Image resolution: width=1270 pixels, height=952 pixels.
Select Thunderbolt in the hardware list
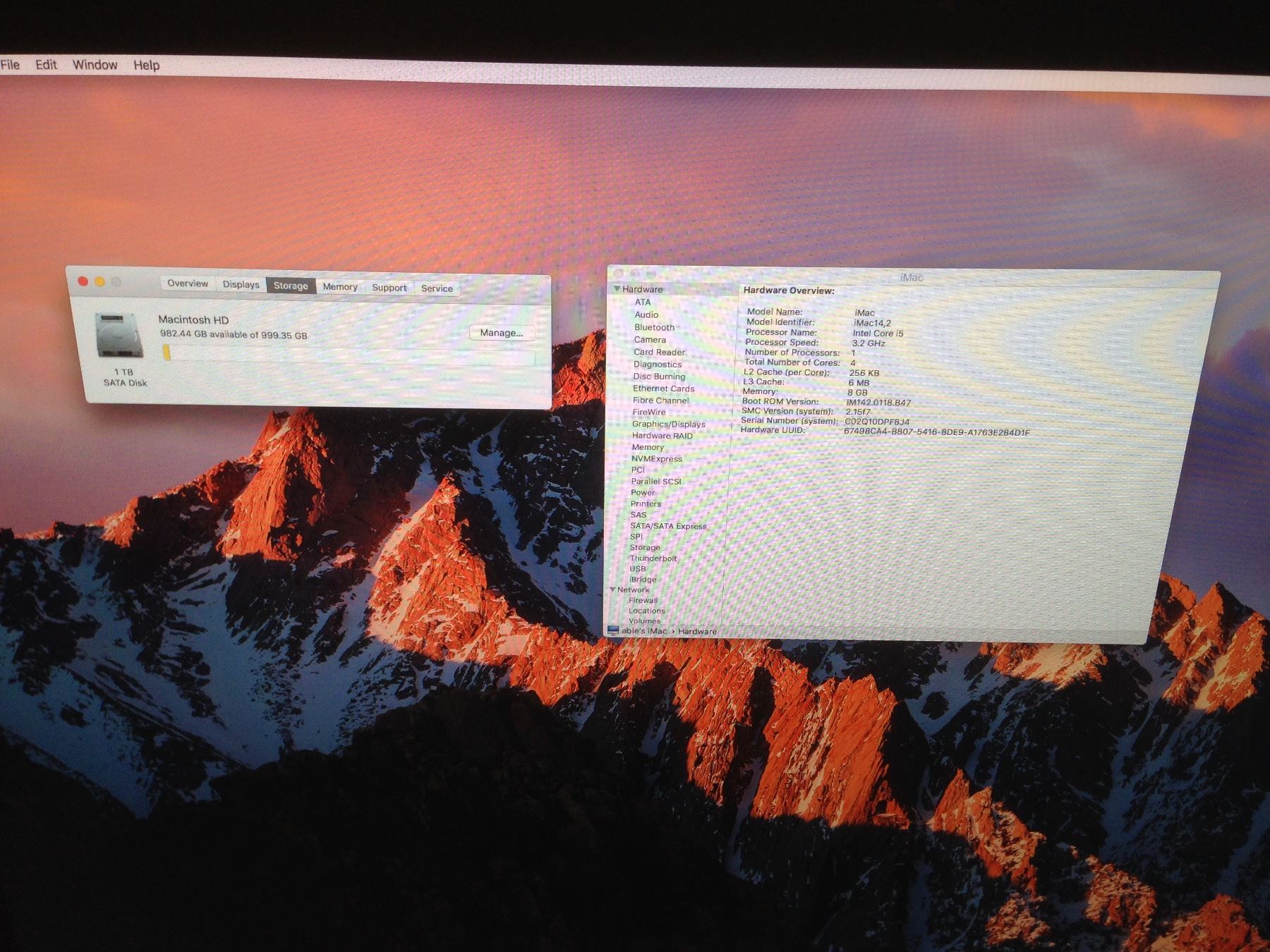click(x=653, y=559)
